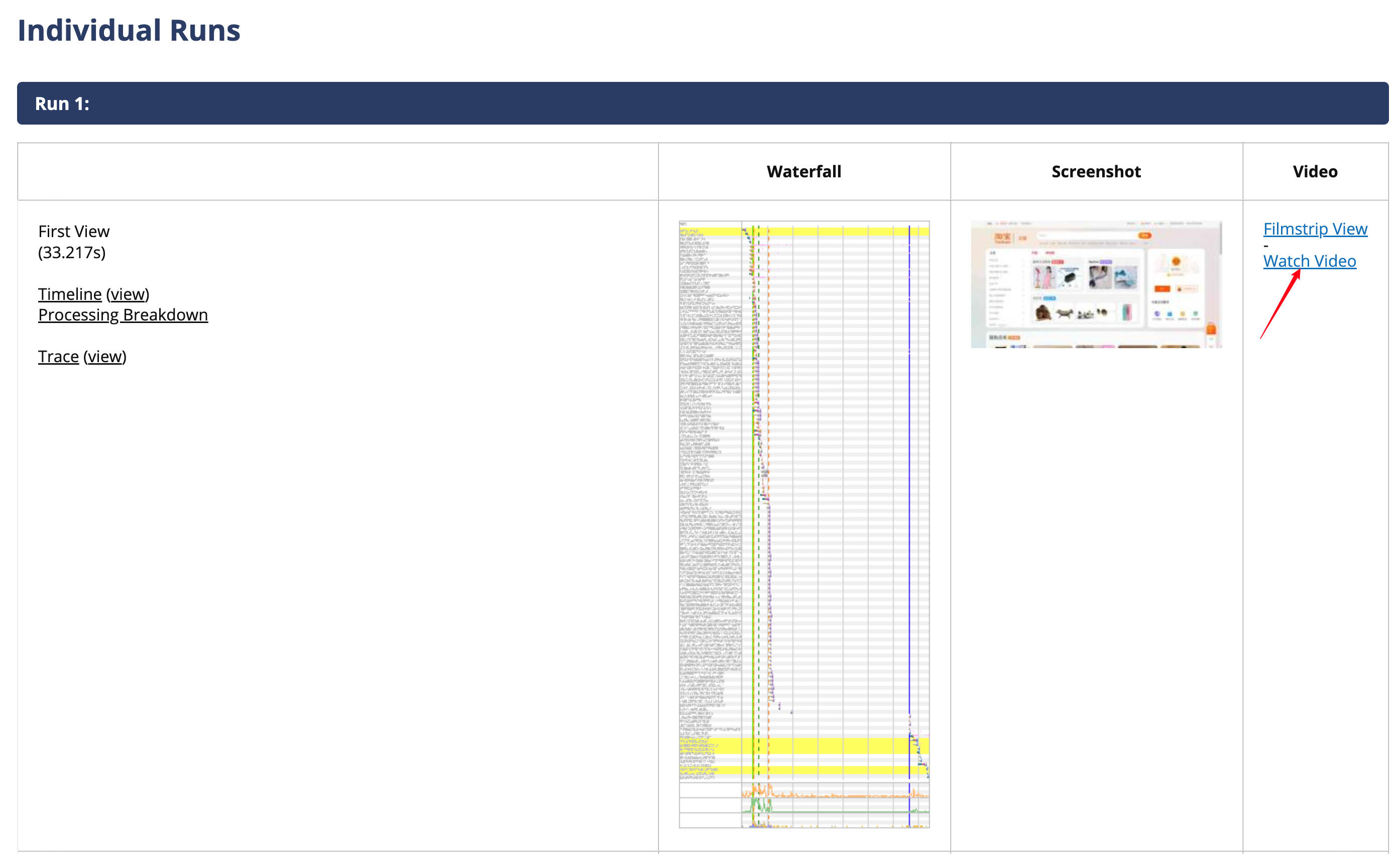
Task: Open the waterfall chart thumbnail
Action: coord(804,524)
